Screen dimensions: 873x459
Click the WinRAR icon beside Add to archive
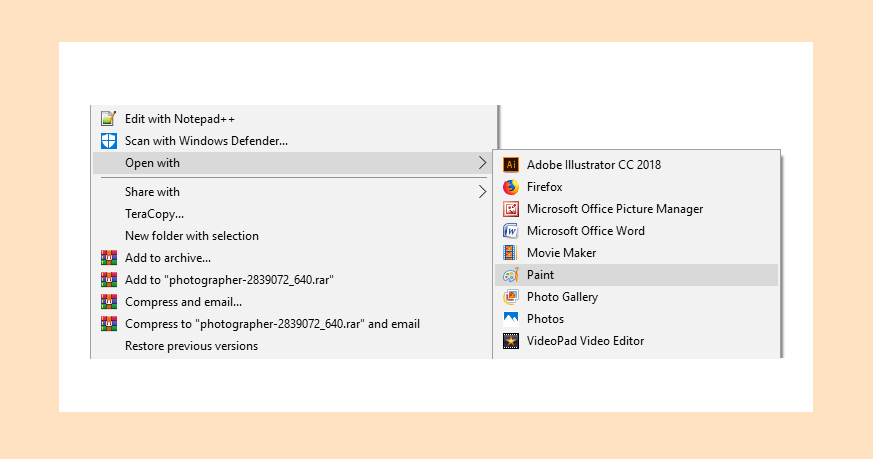pyautogui.click(x=109, y=258)
